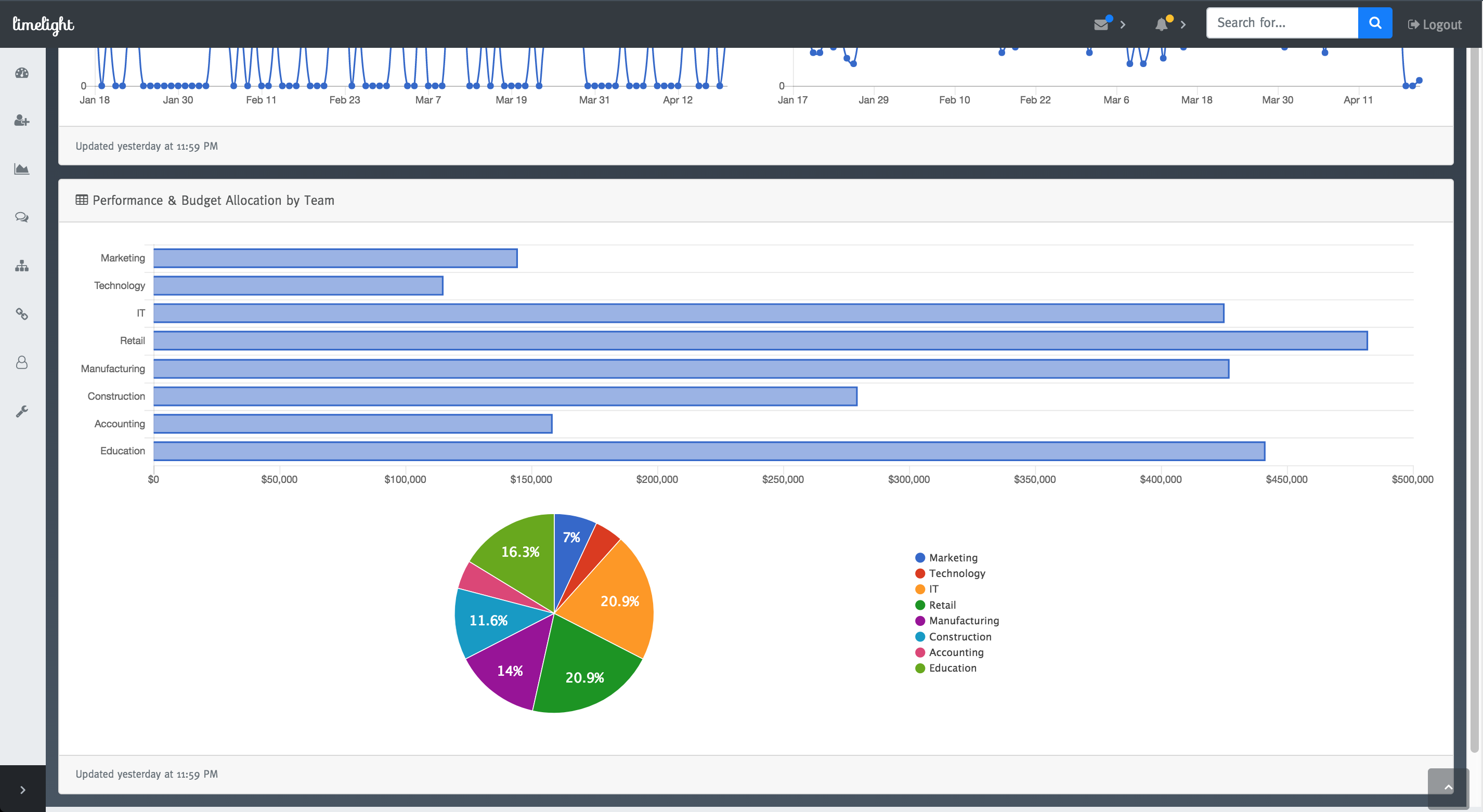Click the Marketing bar in bar chart
This screenshot has height=812, width=1483.
click(x=335, y=258)
